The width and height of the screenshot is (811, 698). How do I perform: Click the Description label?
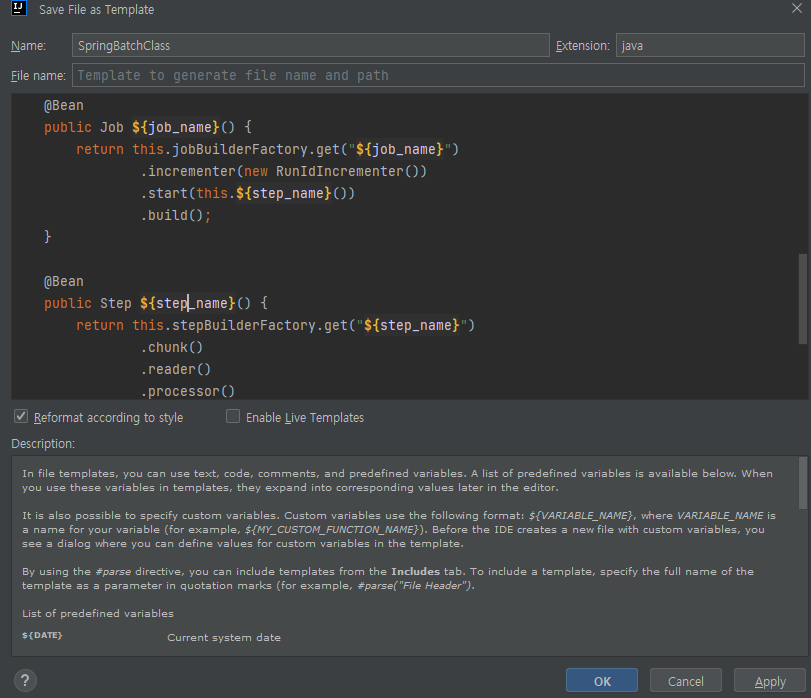(43, 444)
